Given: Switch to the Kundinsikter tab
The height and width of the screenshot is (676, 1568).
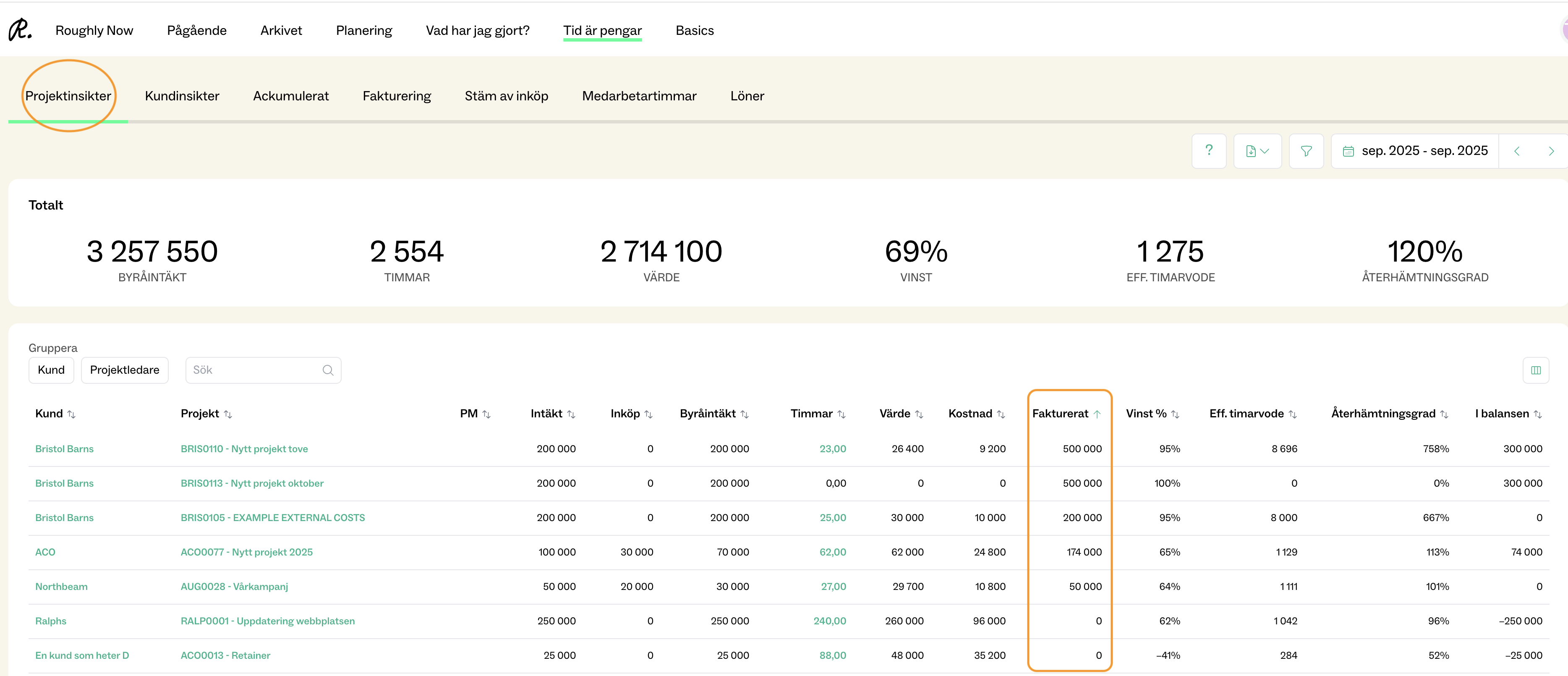Looking at the screenshot, I should pyautogui.click(x=182, y=96).
